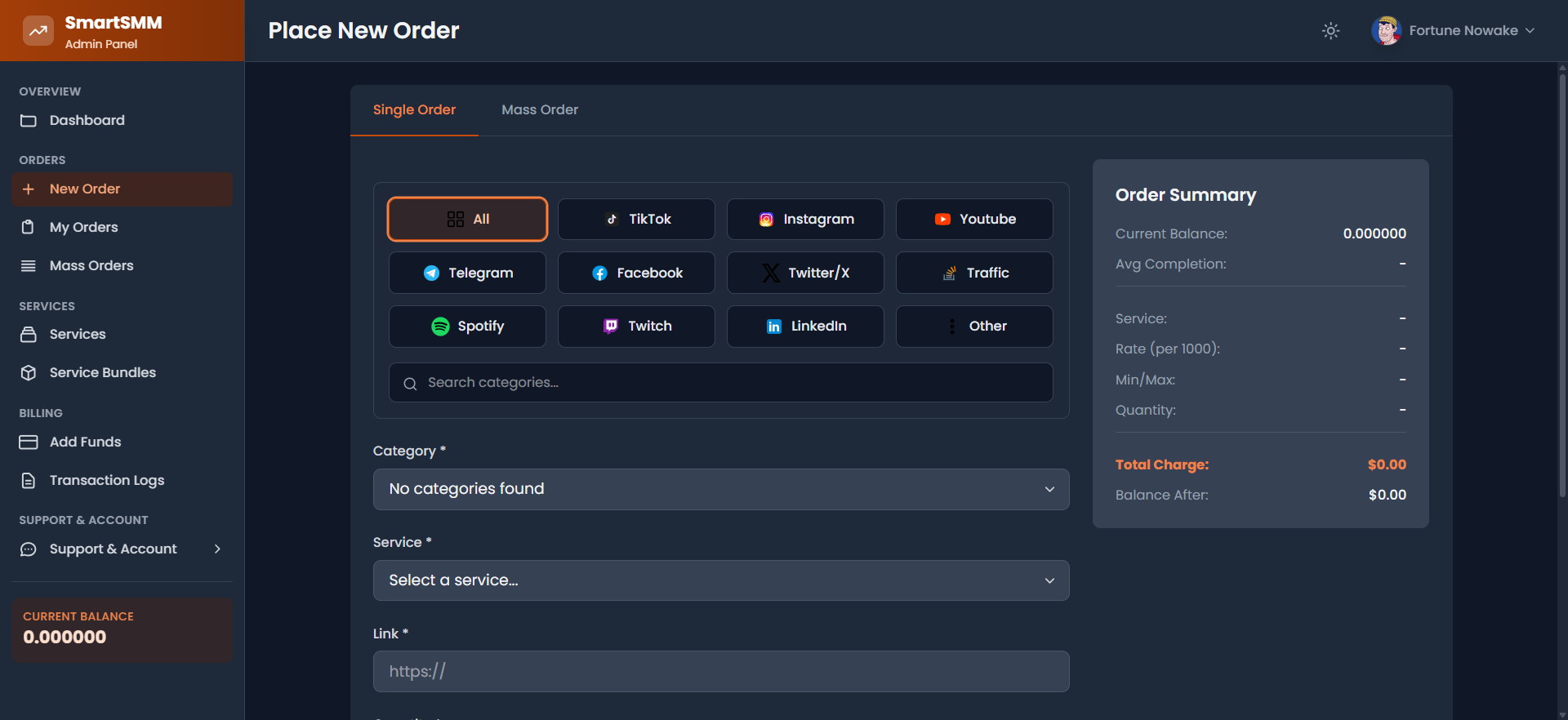Open the Fortune Nowake account dropdown chevron
This screenshot has width=1568, height=720.
click(x=1530, y=31)
